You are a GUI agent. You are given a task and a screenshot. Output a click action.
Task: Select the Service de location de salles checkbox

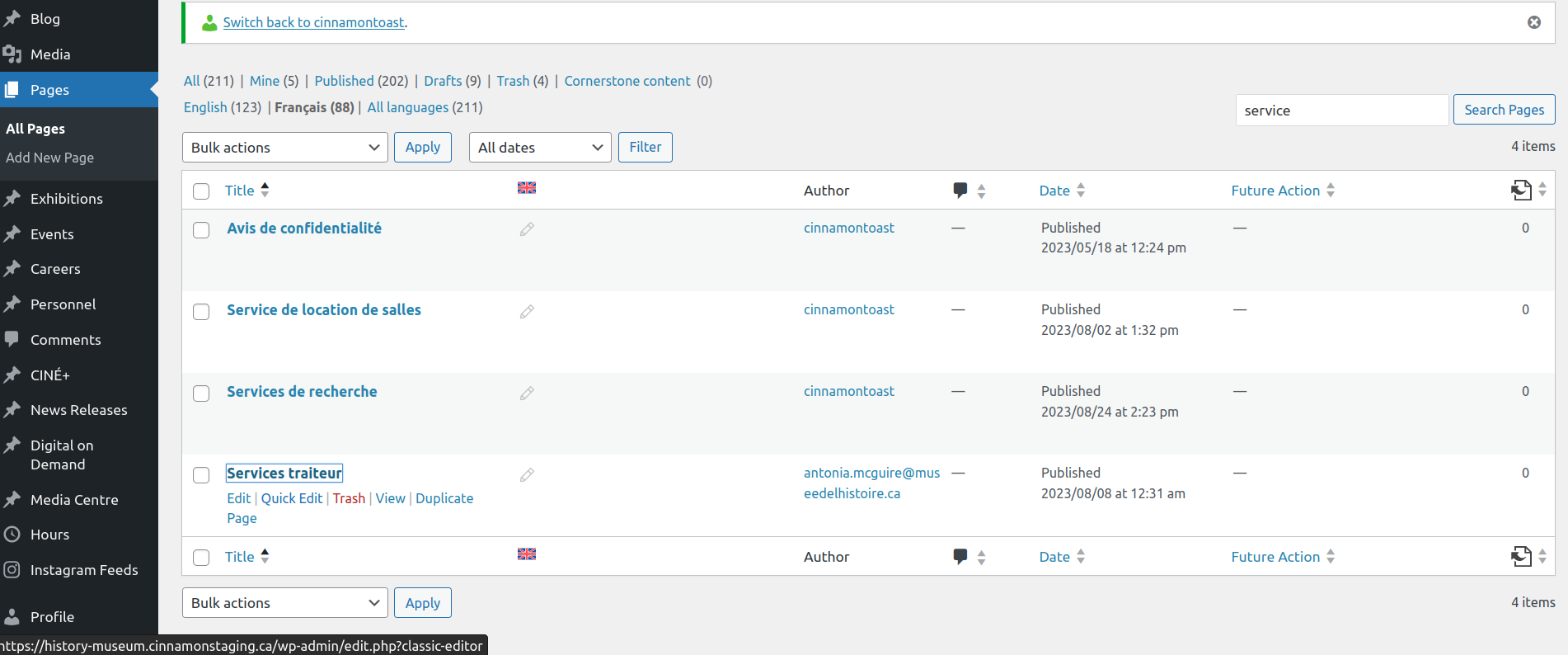(x=201, y=312)
